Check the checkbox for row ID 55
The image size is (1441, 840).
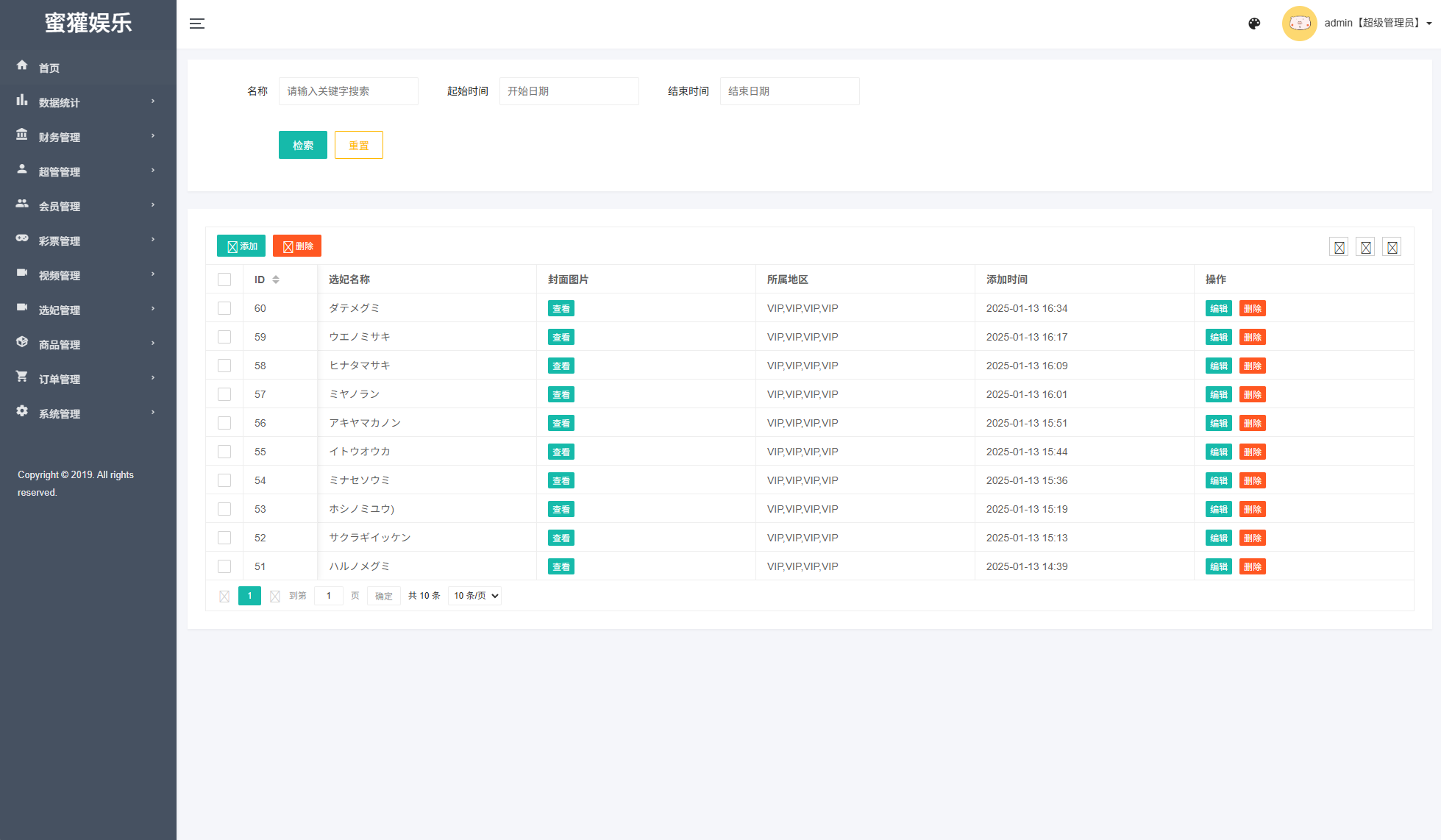[224, 452]
